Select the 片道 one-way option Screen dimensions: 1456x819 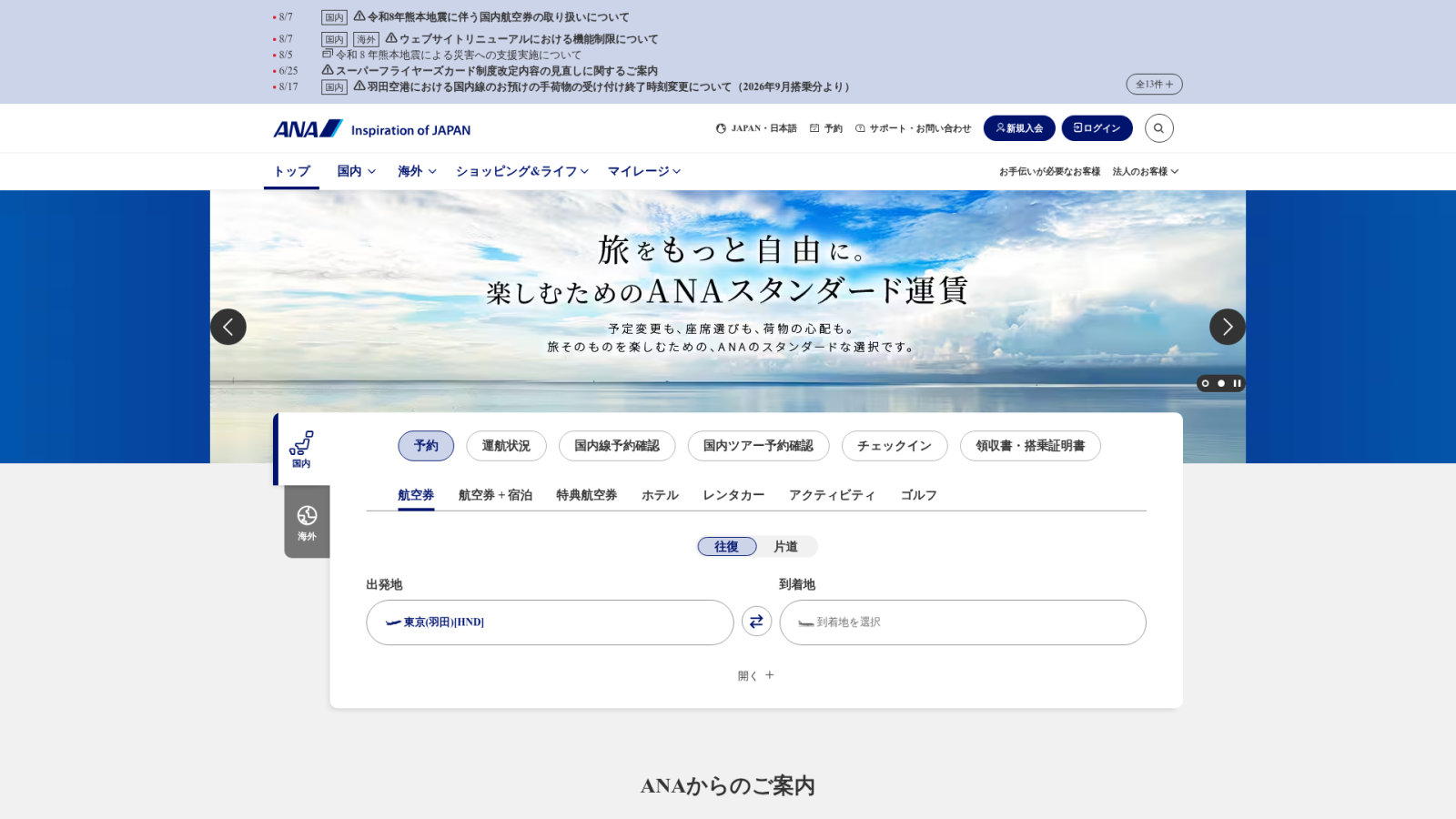point(785,546)
